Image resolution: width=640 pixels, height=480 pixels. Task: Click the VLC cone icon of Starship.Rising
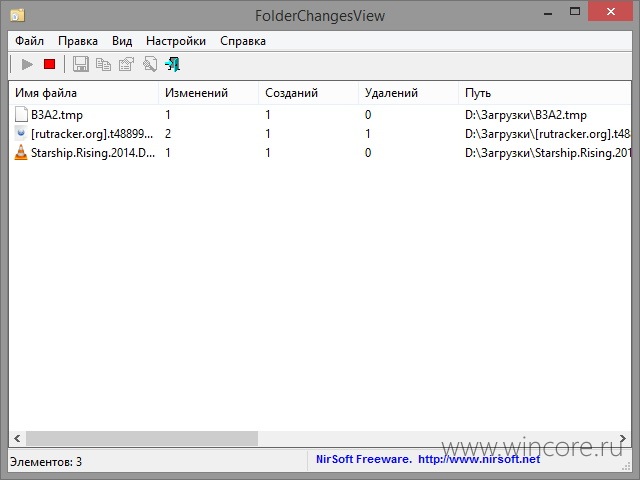tap(21, 153)
